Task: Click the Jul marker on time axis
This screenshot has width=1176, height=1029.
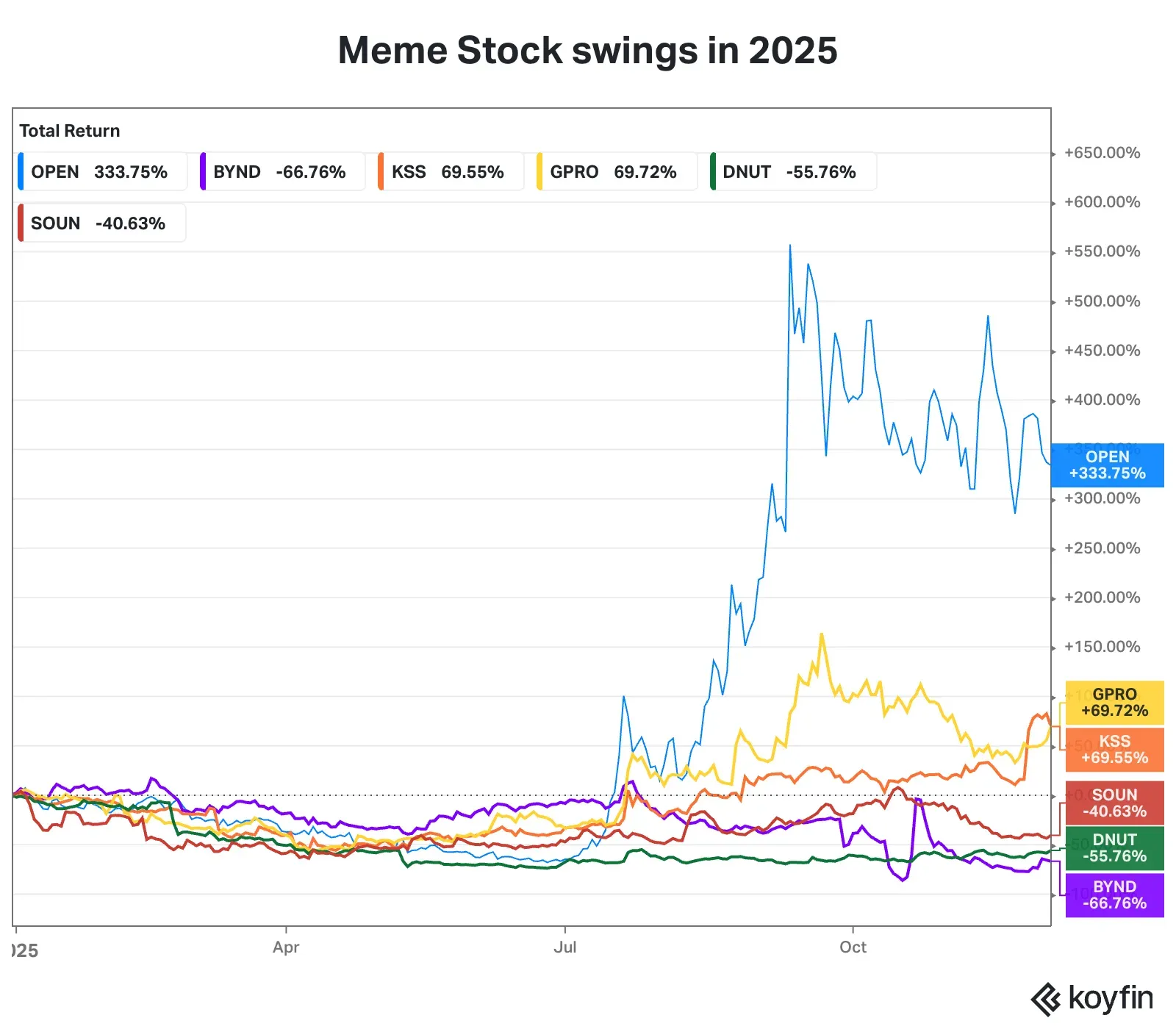Action: tap(564, 947)
